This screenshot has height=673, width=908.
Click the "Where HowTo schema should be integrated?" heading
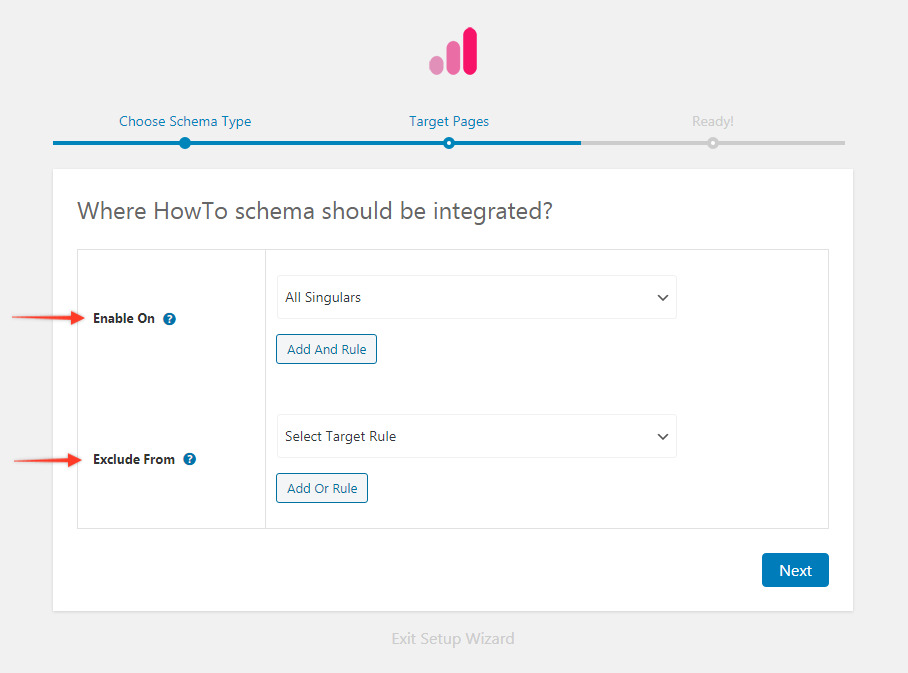315,212
